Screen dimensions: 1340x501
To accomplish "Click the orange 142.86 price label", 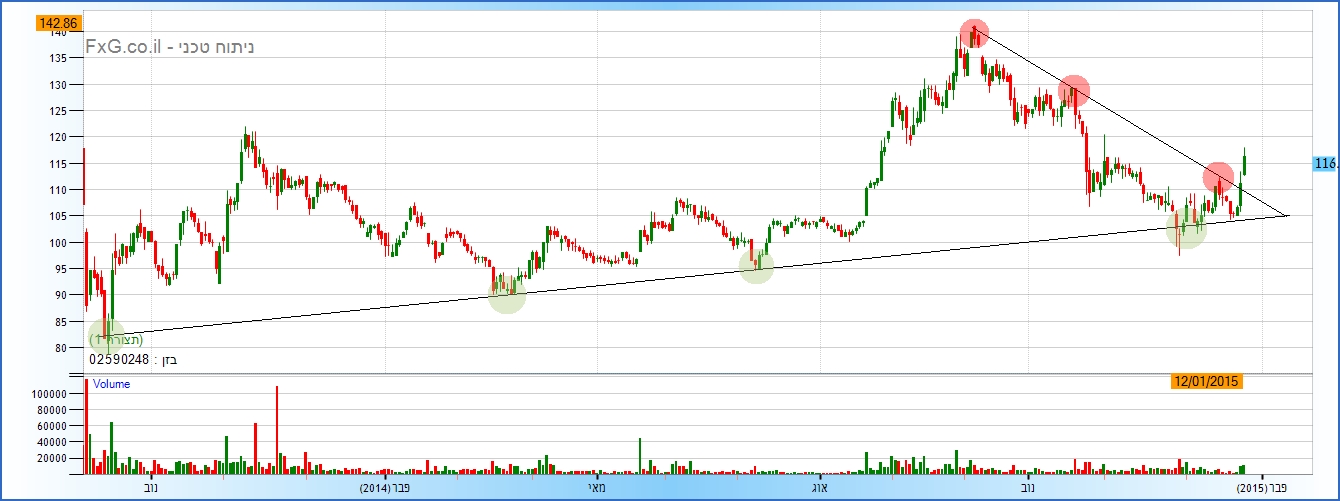I will click(57, 22).
